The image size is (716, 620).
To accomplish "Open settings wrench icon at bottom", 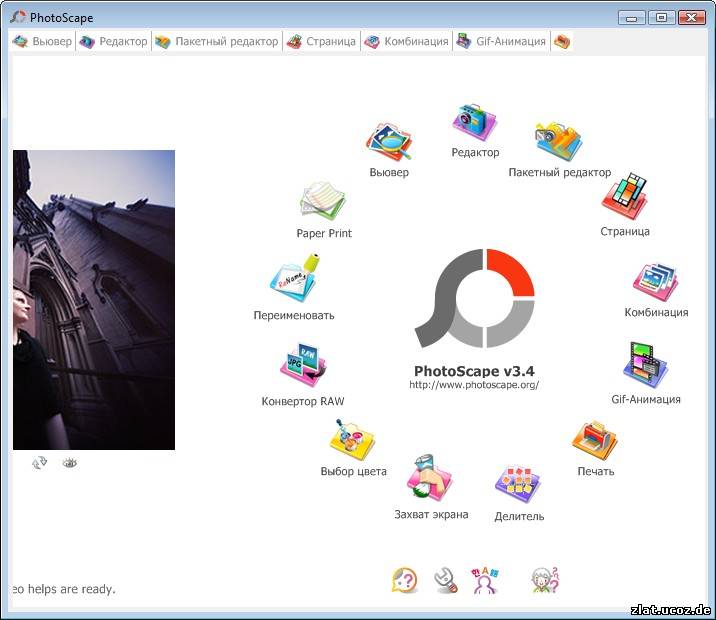I will point(445,580).
